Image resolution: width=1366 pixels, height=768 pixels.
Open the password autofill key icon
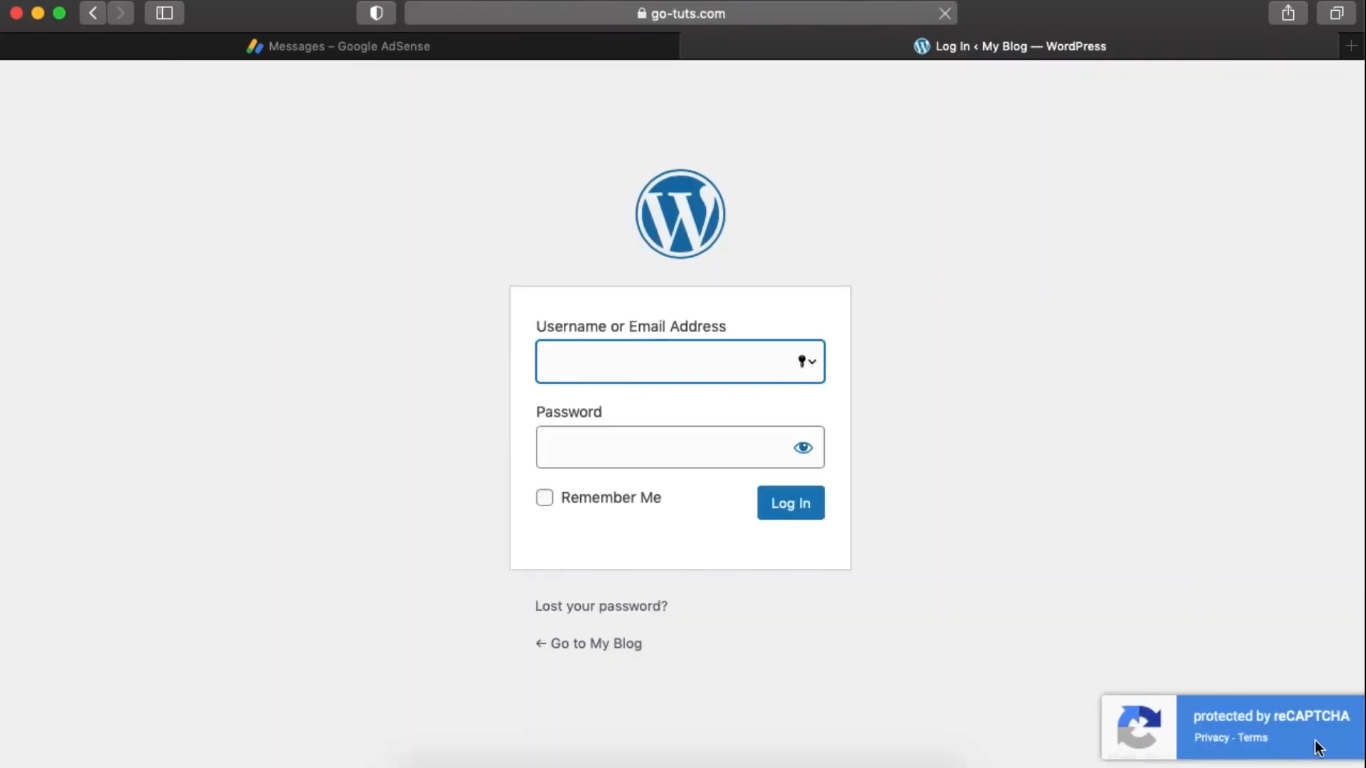tap(806, 362)
